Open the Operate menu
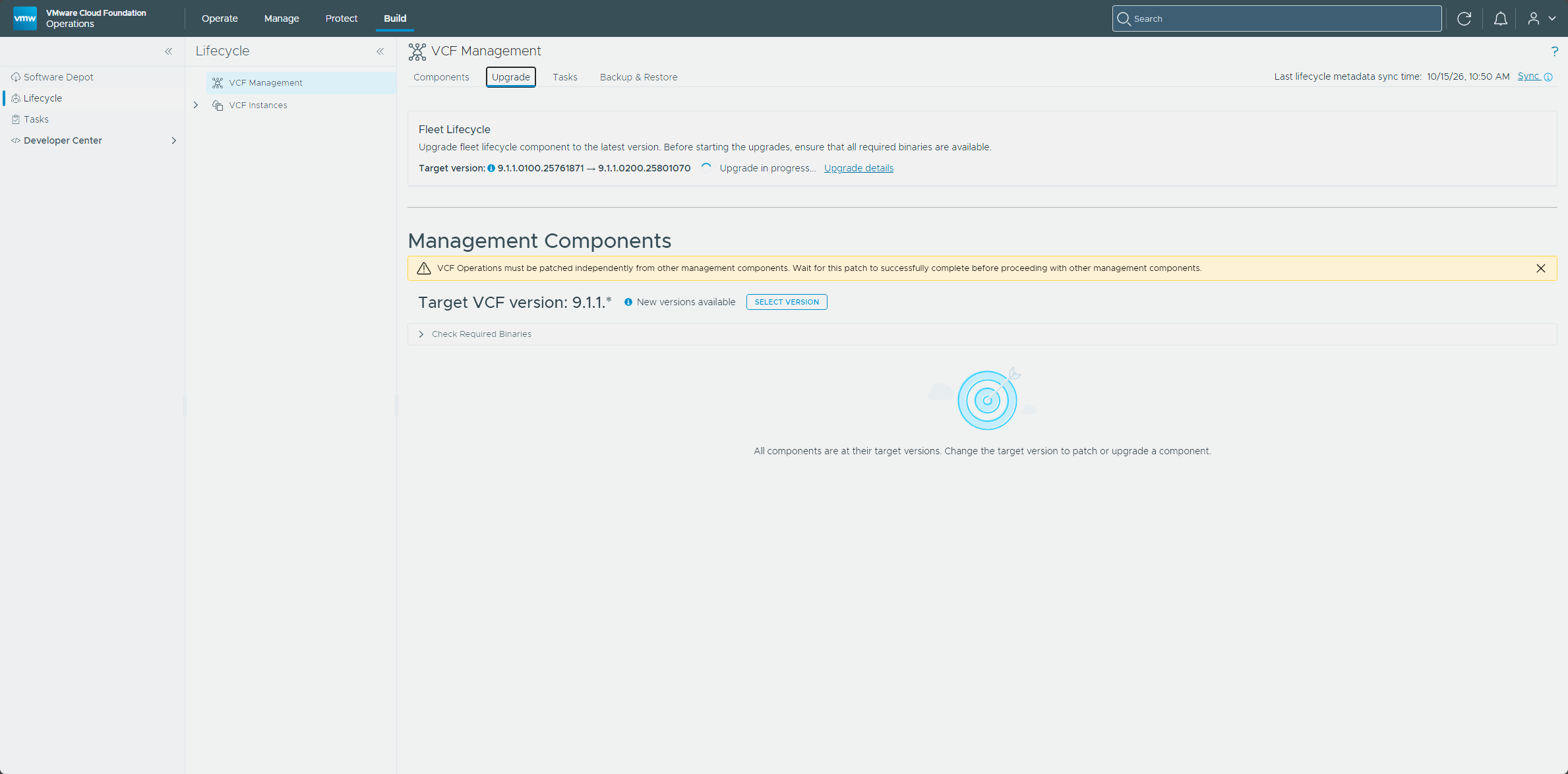The width and height of the screenshot is (1568, 774). coord(220,18)
